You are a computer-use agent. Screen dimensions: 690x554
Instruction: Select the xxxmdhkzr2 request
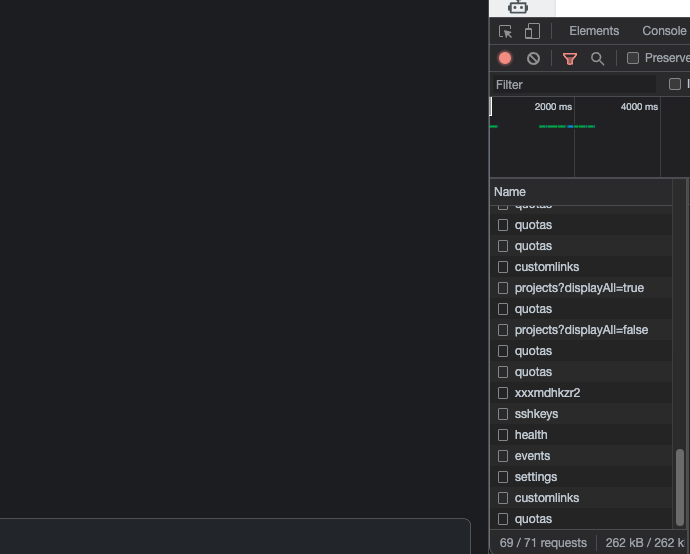click(581, 393)
